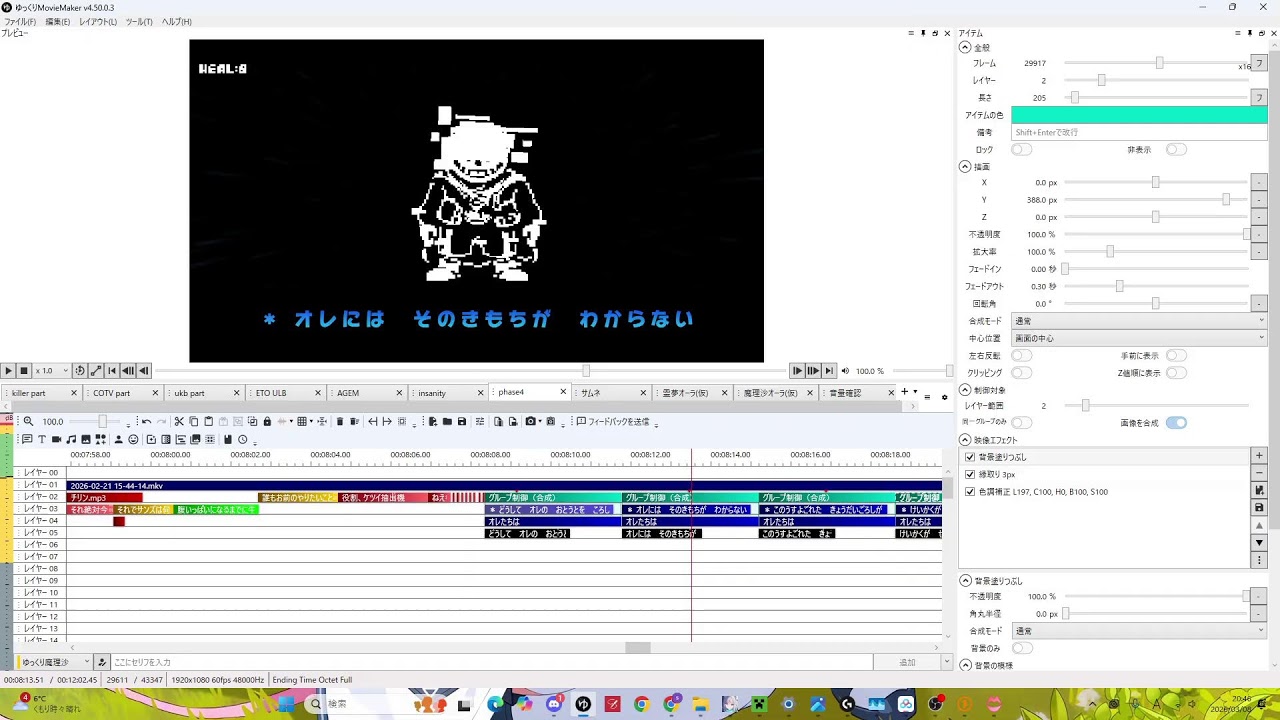Collapse the 描画 section
Viewport: 1280px width, 720px height.
click(x=965, y=167)
